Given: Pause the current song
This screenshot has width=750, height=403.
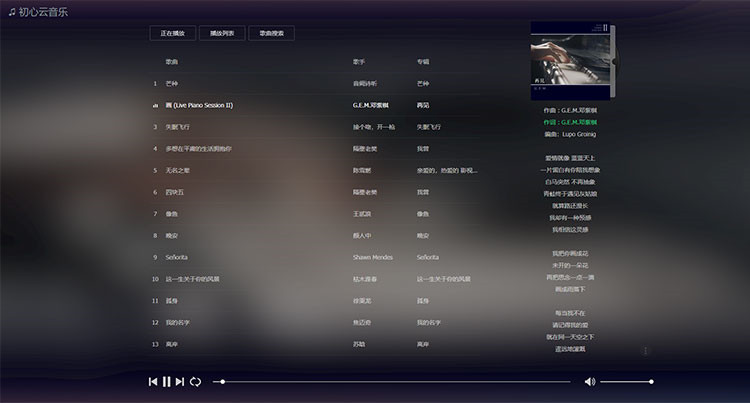Looking at the screenshot, I should (x=166, y=381).
